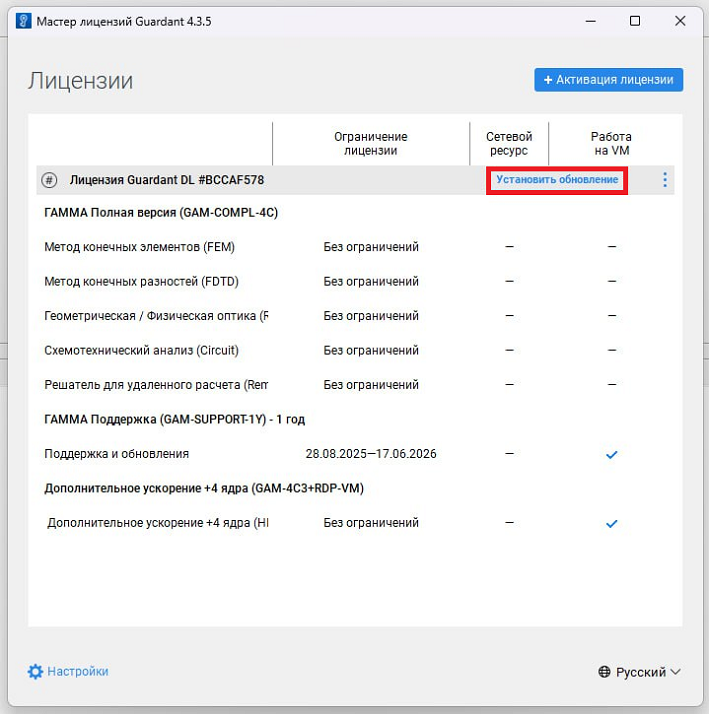Click the gear icon for Настройки
This screenshot has width=709, height=714.
[36, 672]
